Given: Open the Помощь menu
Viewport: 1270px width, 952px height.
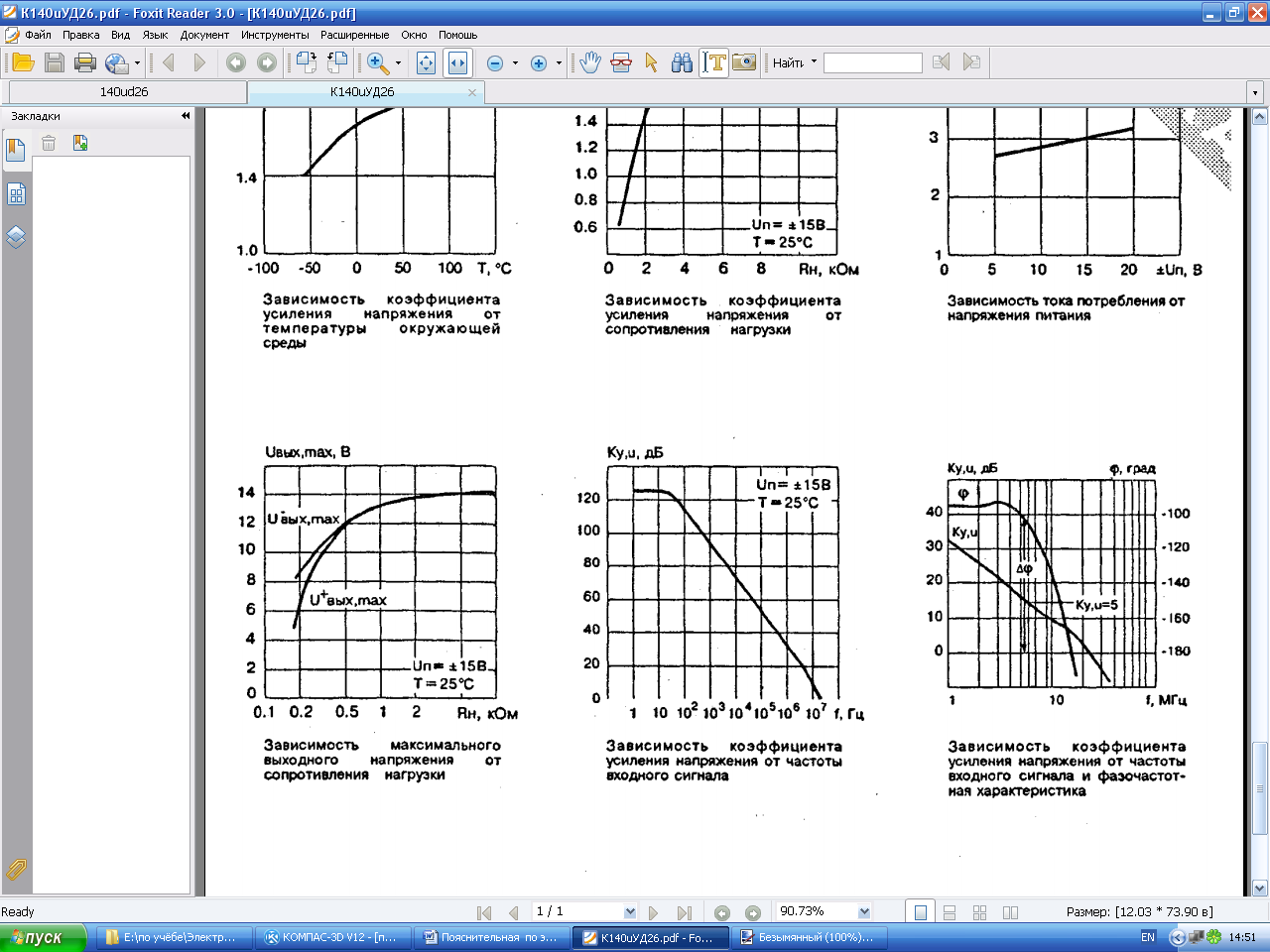Looking at the screenshot, I should (x=458, y=35).
